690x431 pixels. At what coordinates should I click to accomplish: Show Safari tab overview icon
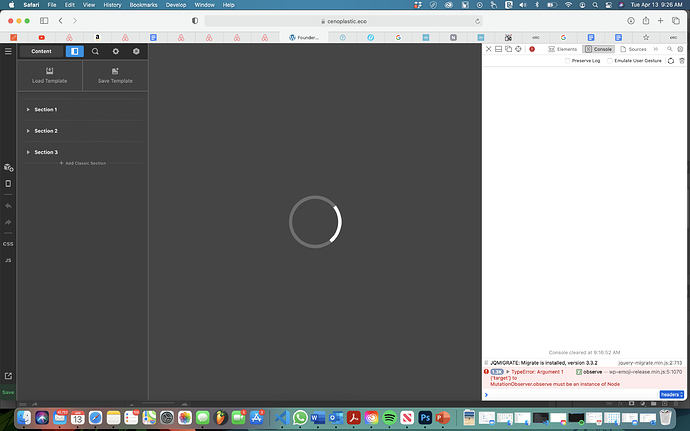tap(675, 21)
